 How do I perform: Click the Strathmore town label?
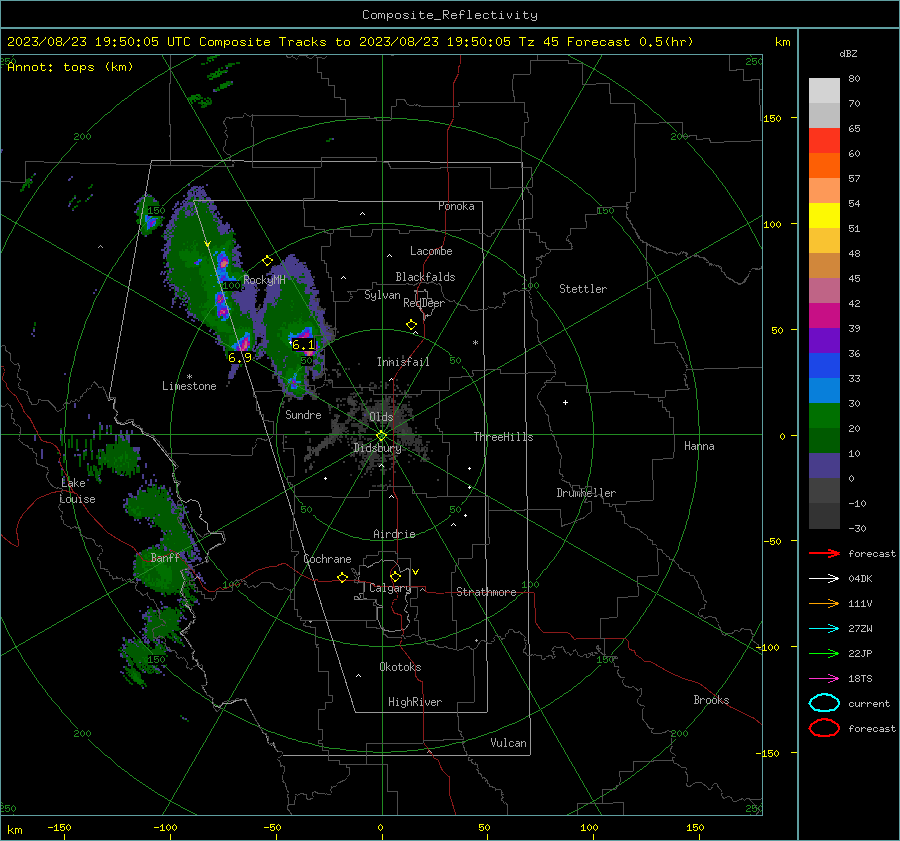(486, 592)
